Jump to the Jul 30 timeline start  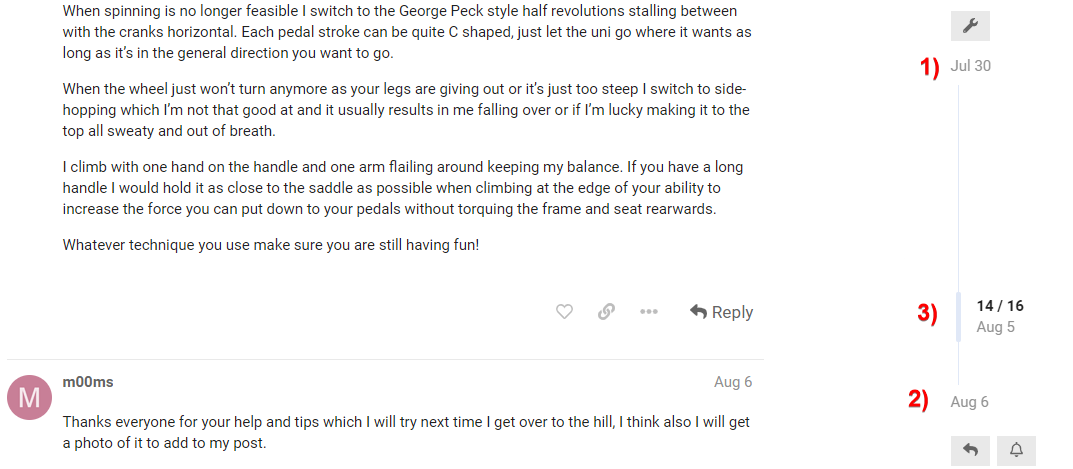tap(971, 66)
